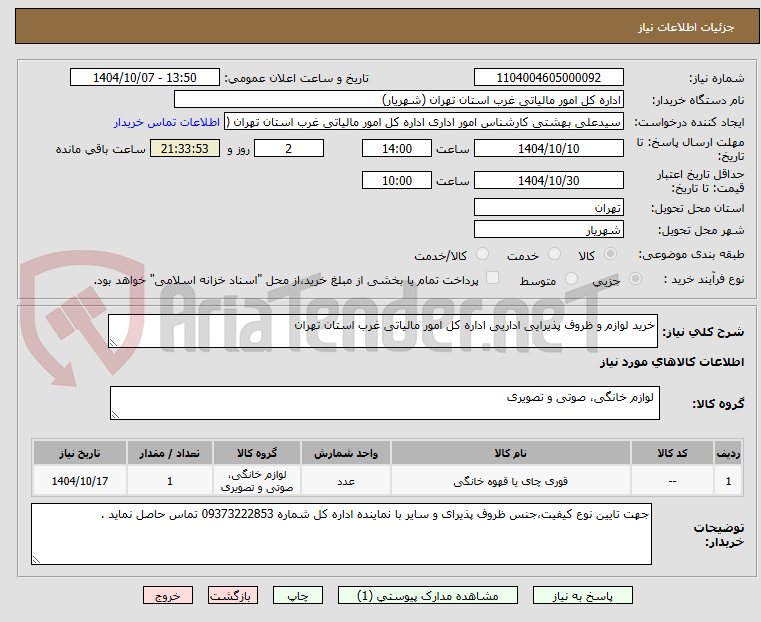Click the delivery province field تهران
The image size is (761, 622).
pyautogui.click(x=548, y=208)
